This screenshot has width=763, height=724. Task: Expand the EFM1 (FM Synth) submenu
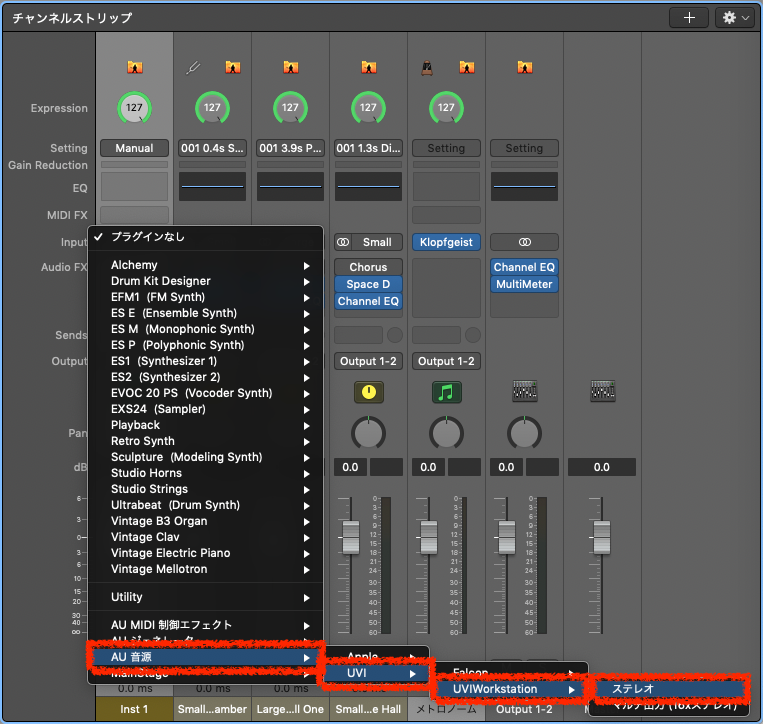(x=205, y=297)
